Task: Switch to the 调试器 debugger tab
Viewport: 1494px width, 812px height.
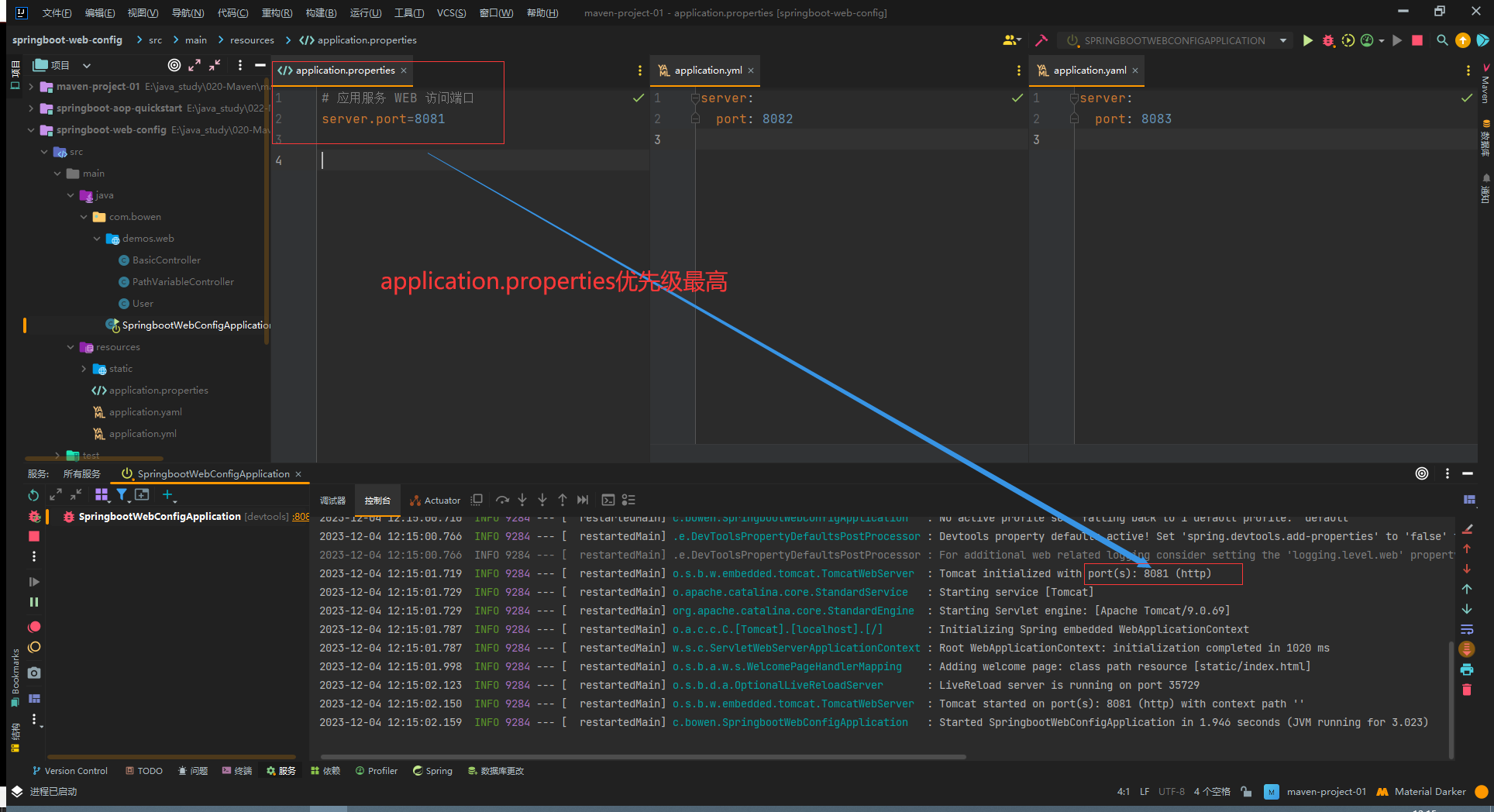Action: pos(332,501)
